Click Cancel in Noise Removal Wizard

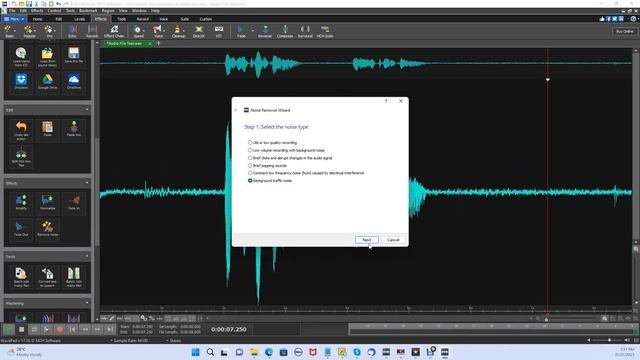[393, 240]
